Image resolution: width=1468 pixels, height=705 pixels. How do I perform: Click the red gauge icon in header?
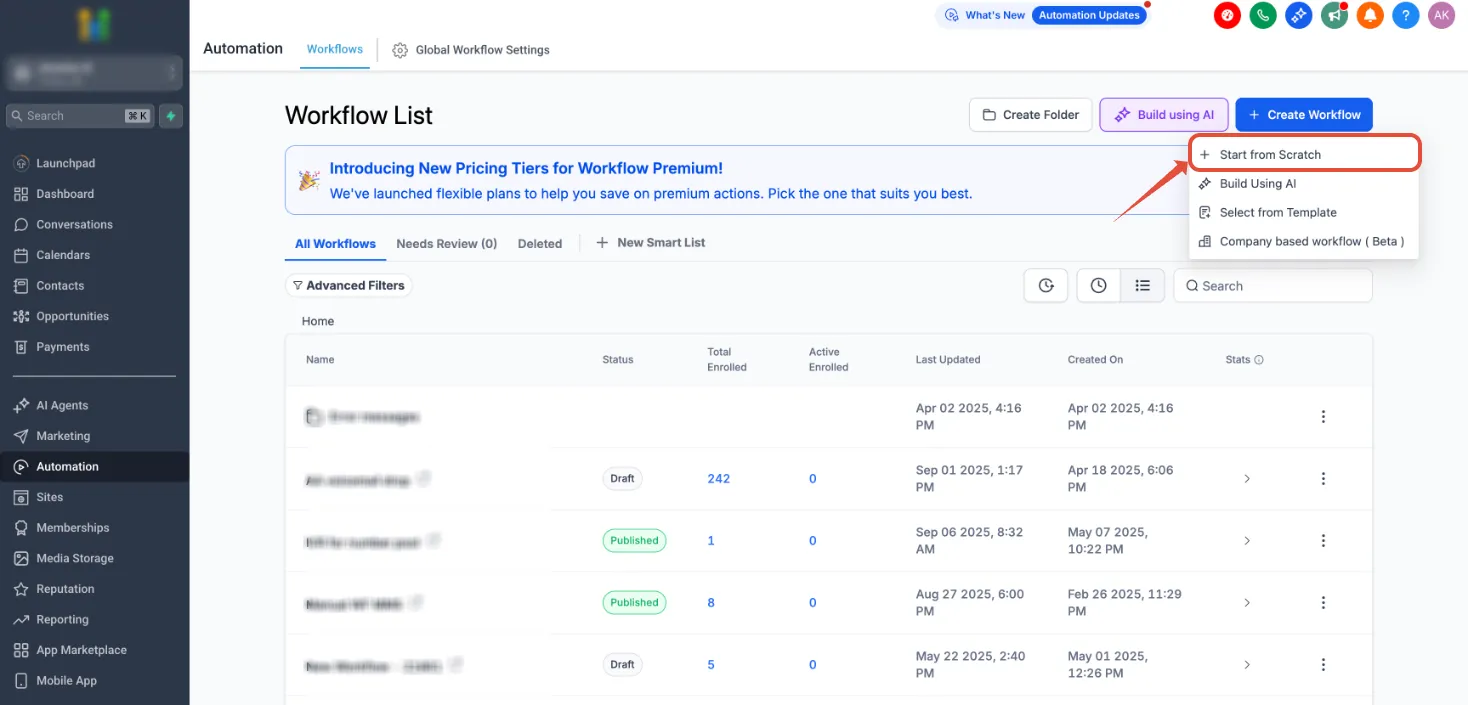pos(1228,15)
